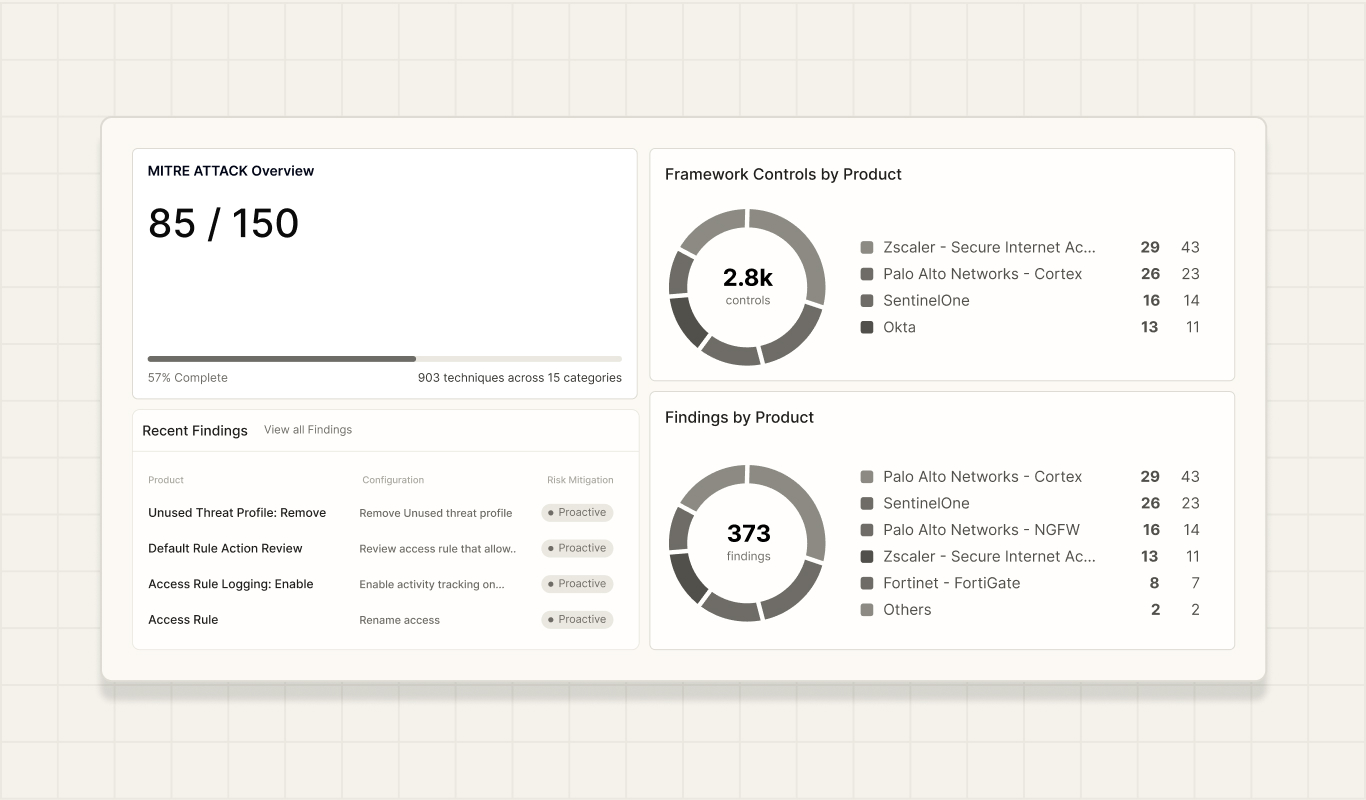Click the Product column header

[166, 480]
